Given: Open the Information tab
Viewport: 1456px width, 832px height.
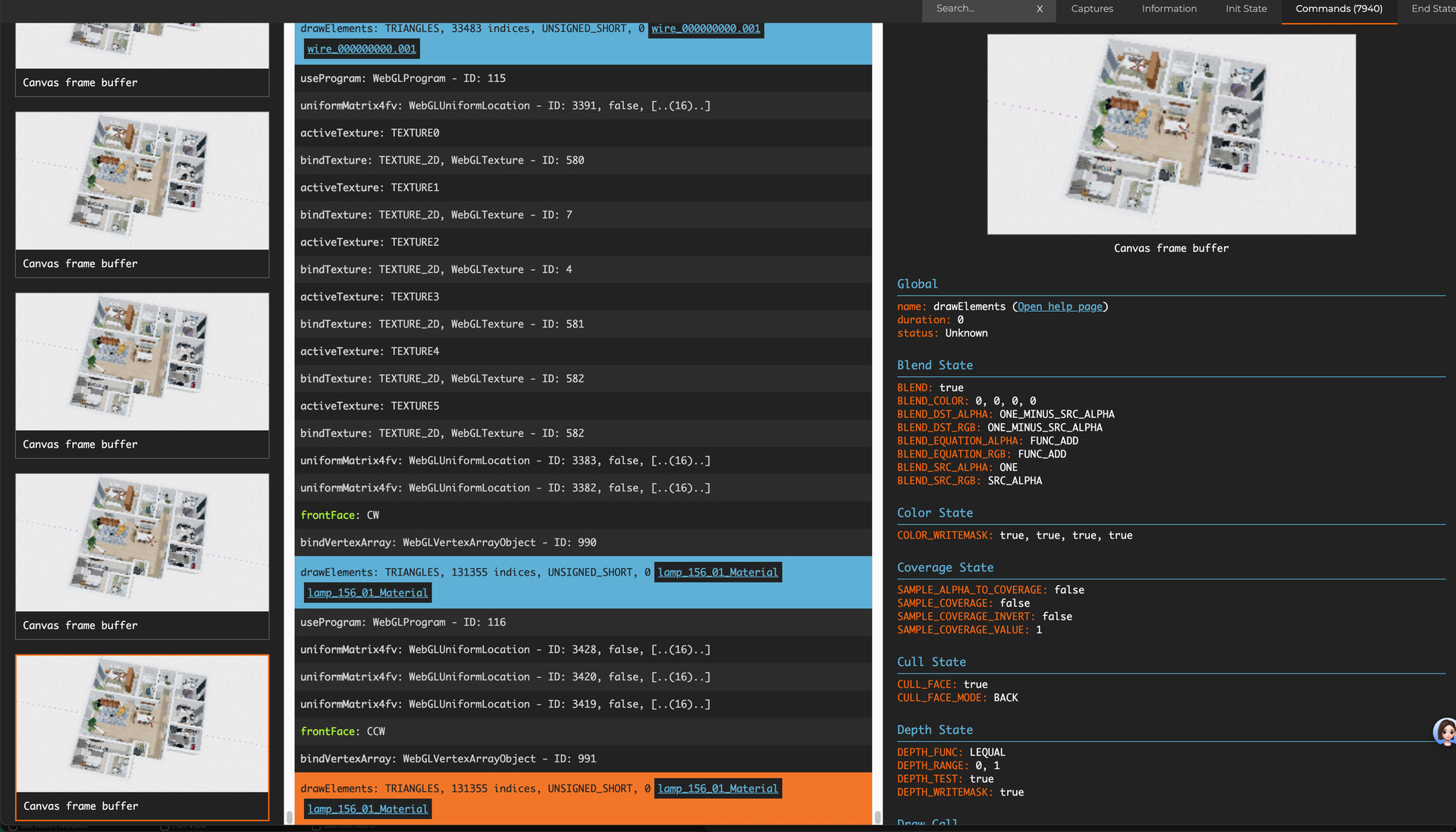Looking at the screenshot, I should tap(1169, 9).
